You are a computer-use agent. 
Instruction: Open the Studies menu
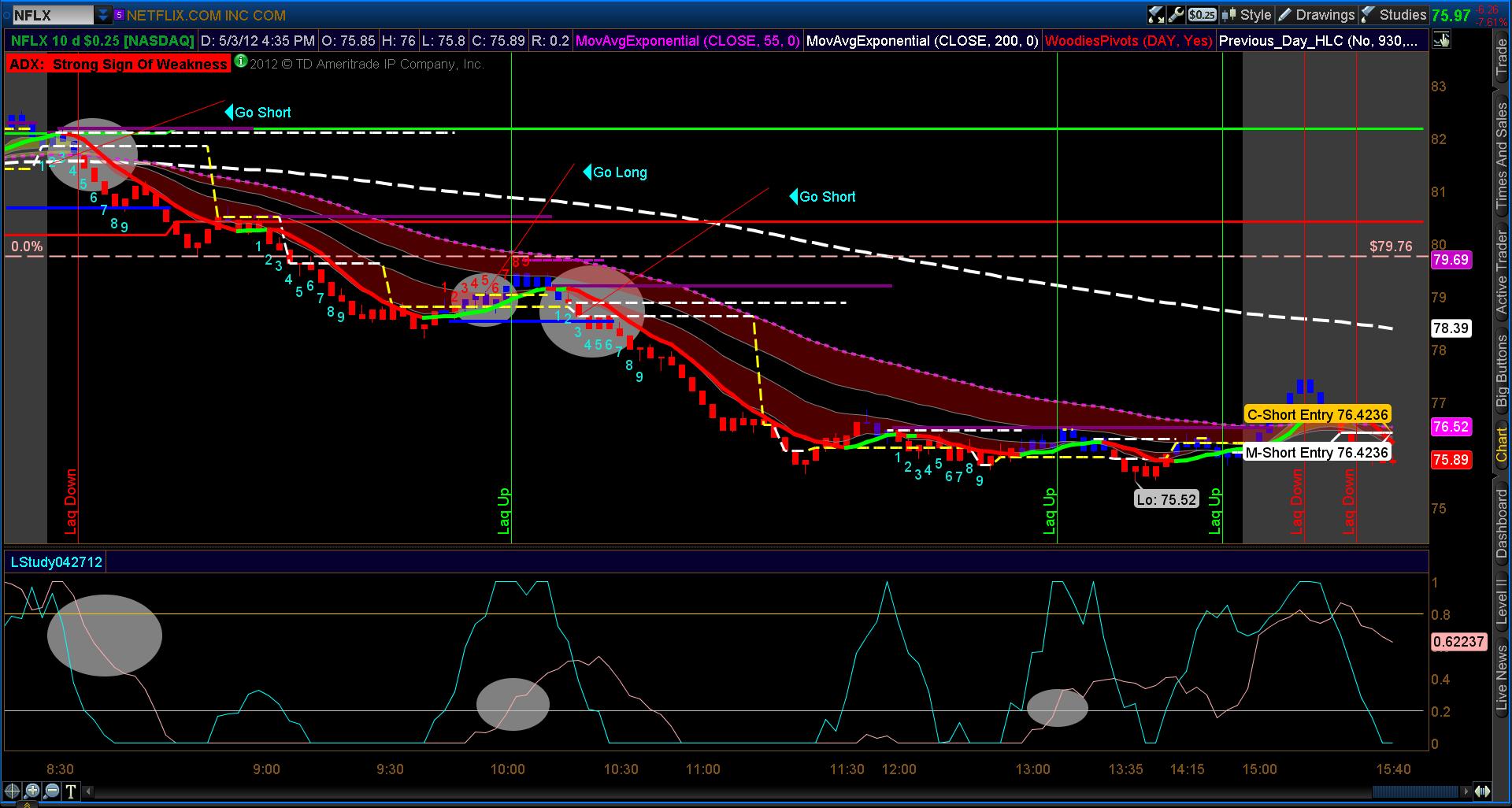pyautogui.click(x=1394, y=15)
